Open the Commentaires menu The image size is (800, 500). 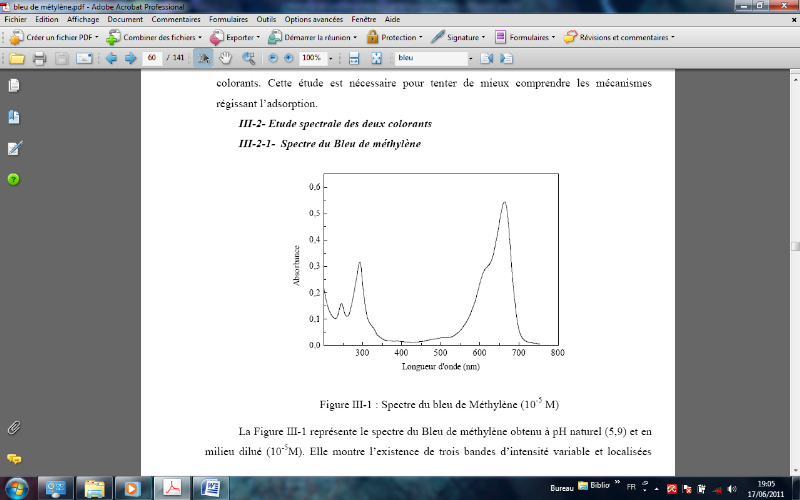pos(176,19)
